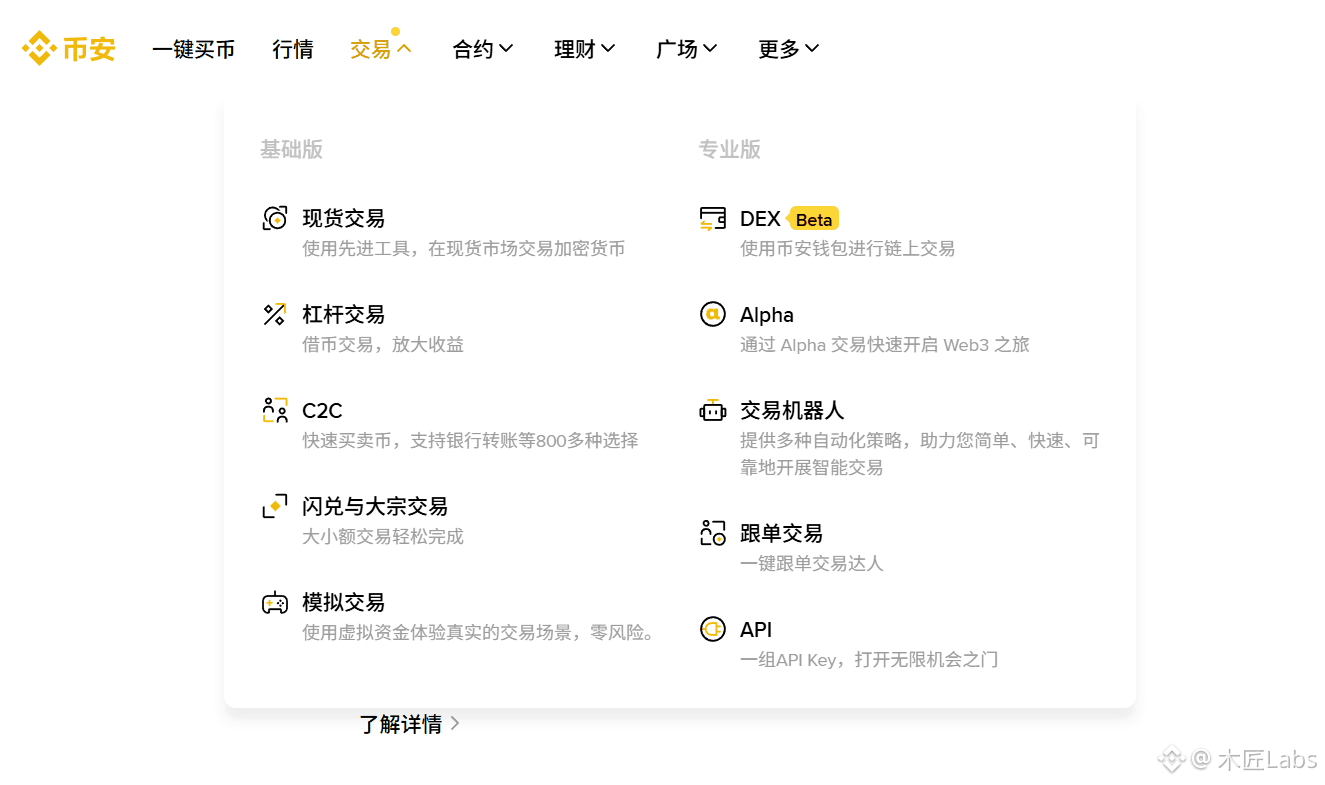Go to 一键买币 in navigation
The height and width of the screenshot is (785, 1325).
pos(194,49)
